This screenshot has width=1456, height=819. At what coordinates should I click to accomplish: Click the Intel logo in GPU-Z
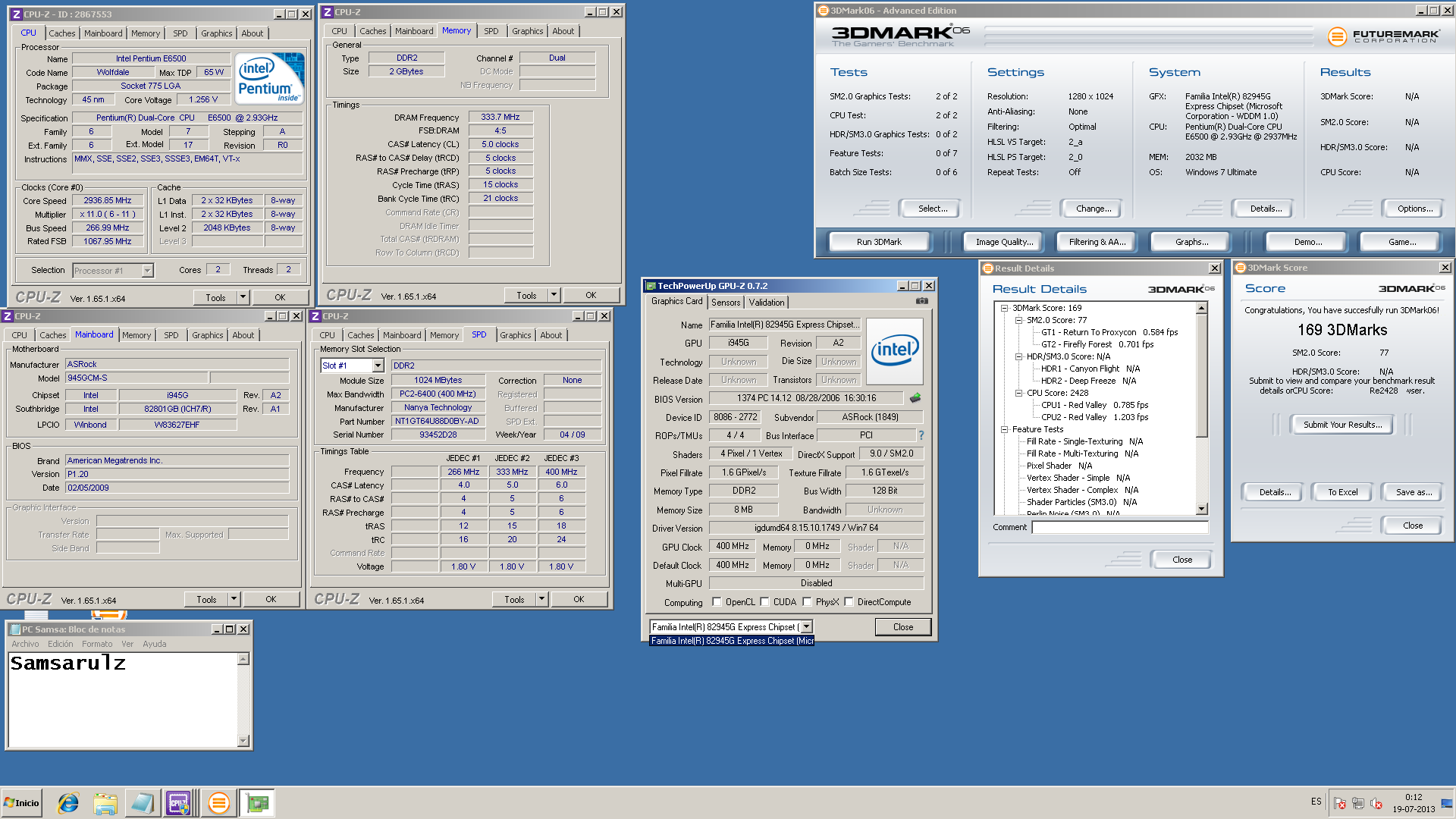point(895,350)
